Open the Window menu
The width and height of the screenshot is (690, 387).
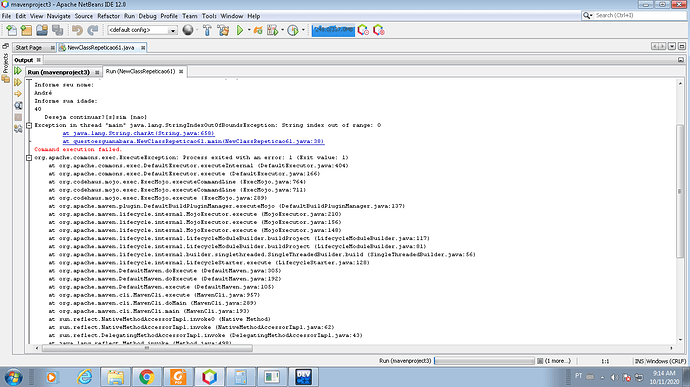tap(231, 16)
